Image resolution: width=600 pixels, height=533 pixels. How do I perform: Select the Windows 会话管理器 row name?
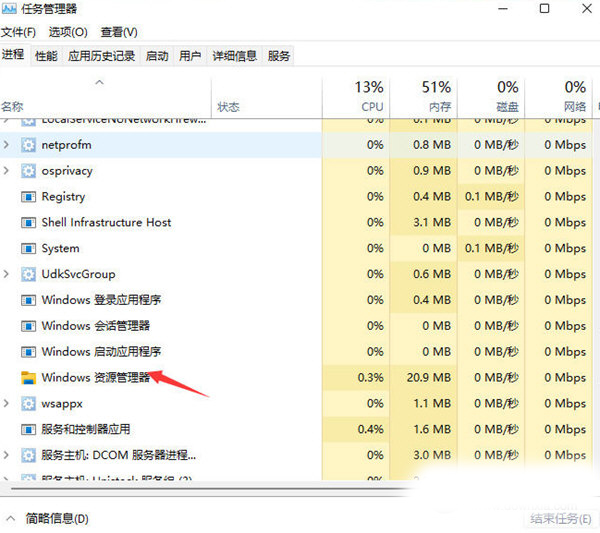[x=96, y=326]
